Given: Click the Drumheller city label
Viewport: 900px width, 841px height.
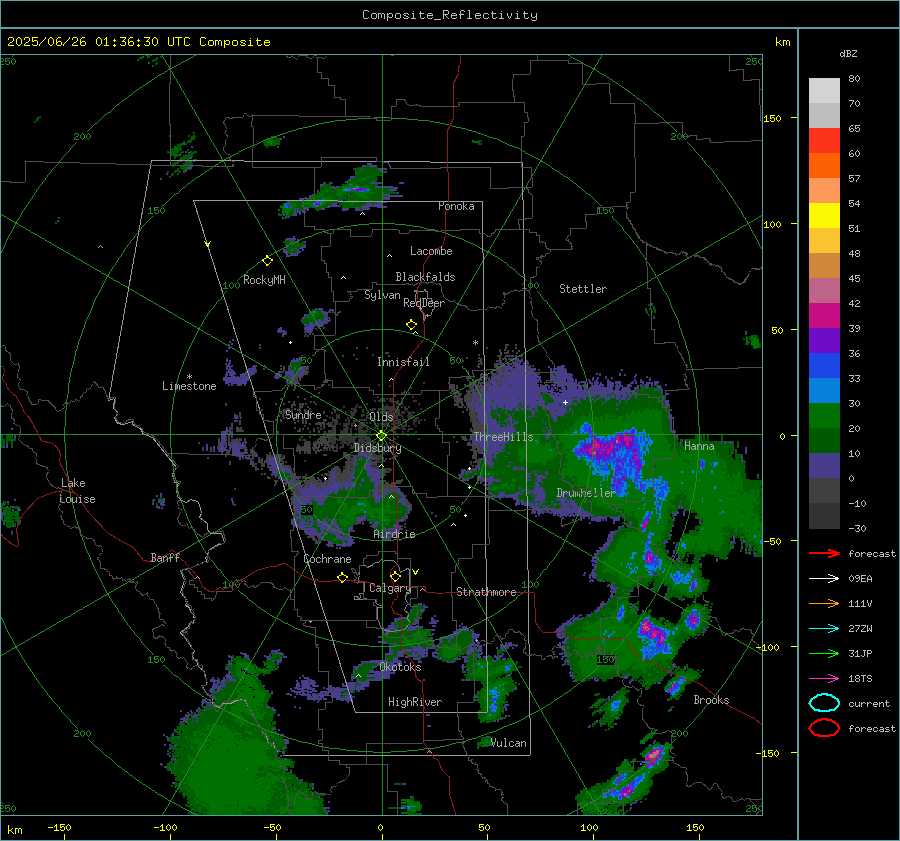Looking at the screenshot, I should point(586,493).
